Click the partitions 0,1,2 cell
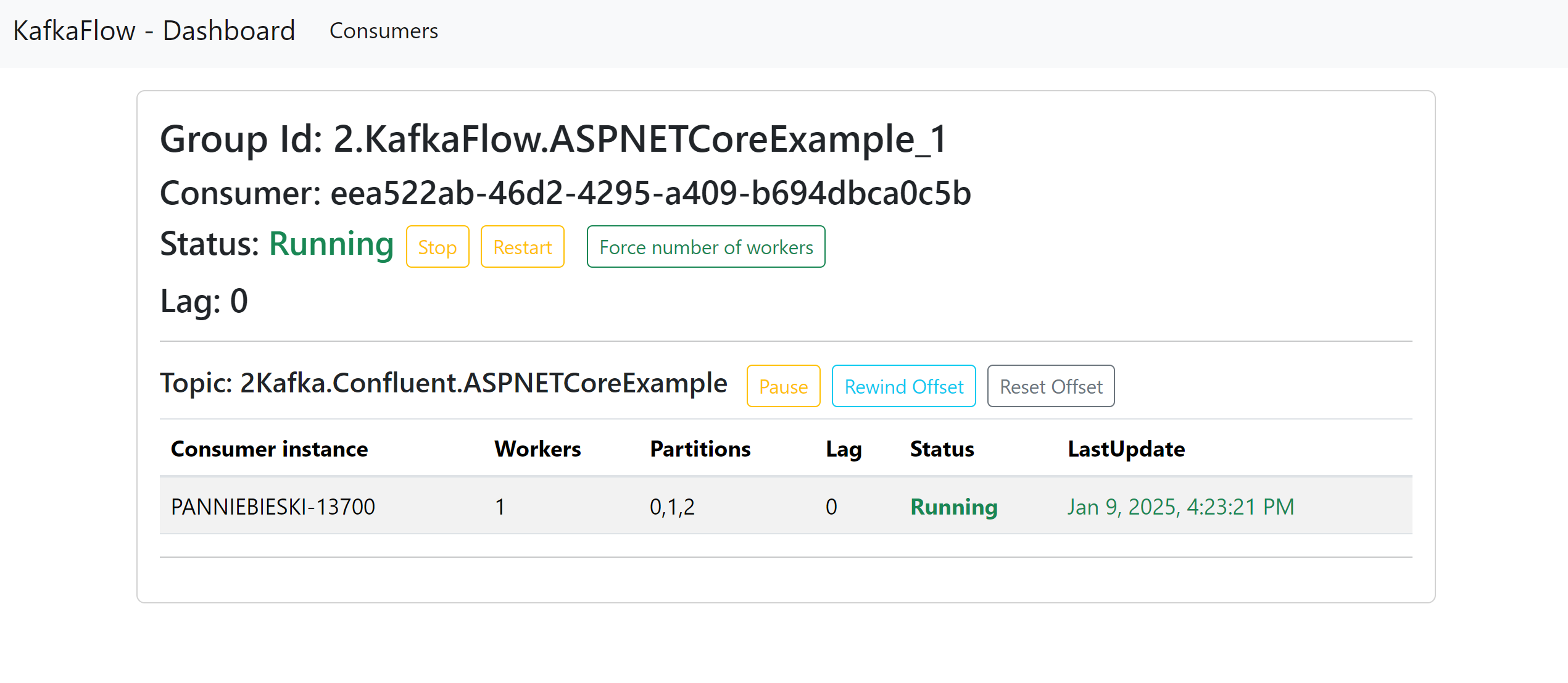This screenshot has width=1568, height=683. point(672,507)
